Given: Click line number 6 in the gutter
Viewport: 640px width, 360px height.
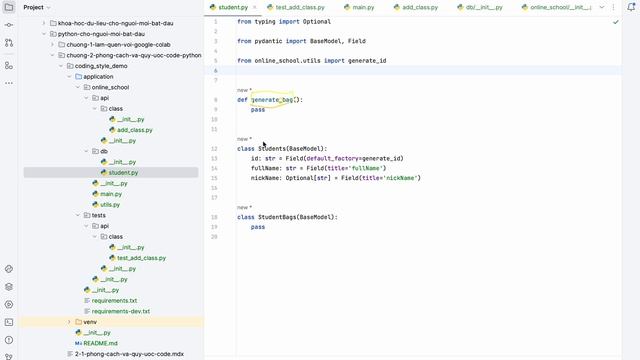Looking at the screenshot, I should 216,71.
